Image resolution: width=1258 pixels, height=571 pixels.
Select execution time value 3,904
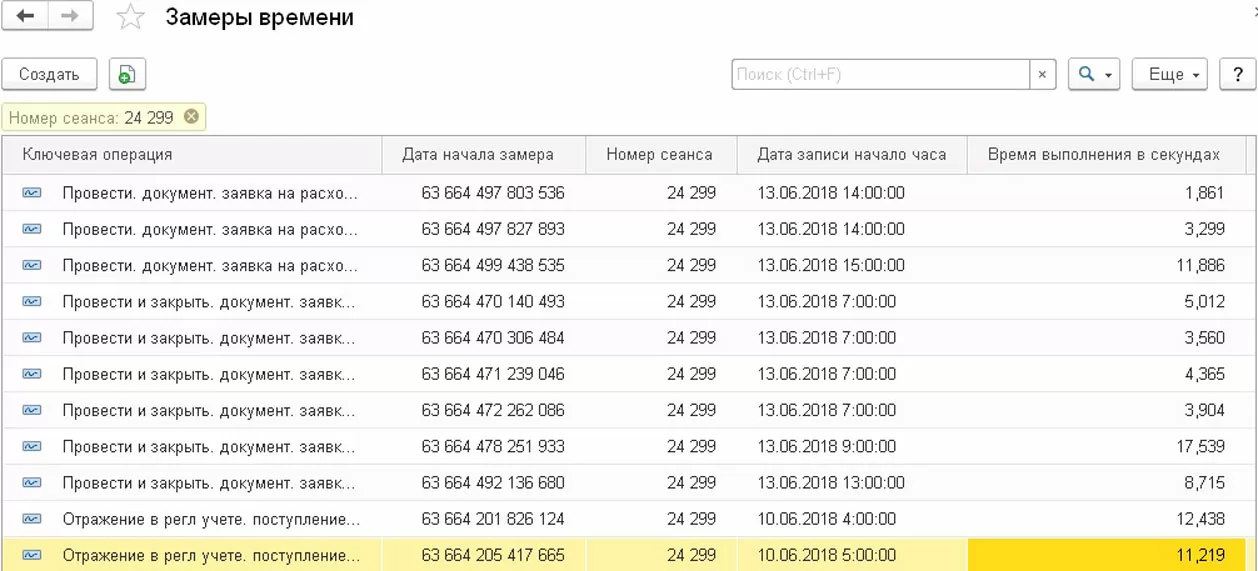tap(1205, 410)
